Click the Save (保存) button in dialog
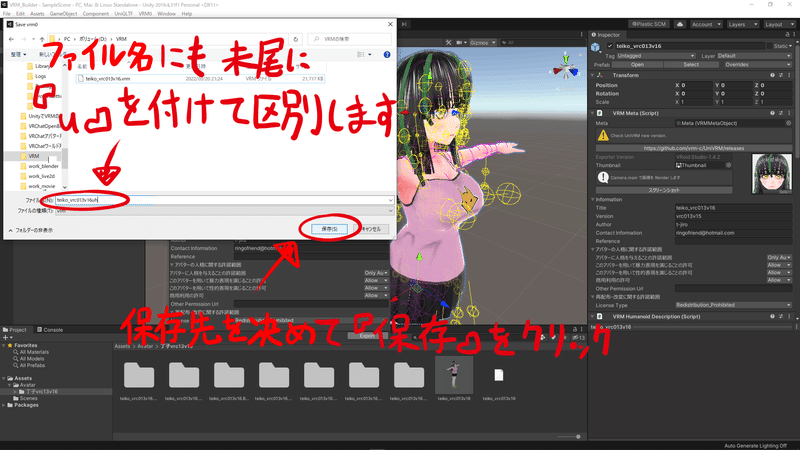The image size is (800, 450). point(329,229)
